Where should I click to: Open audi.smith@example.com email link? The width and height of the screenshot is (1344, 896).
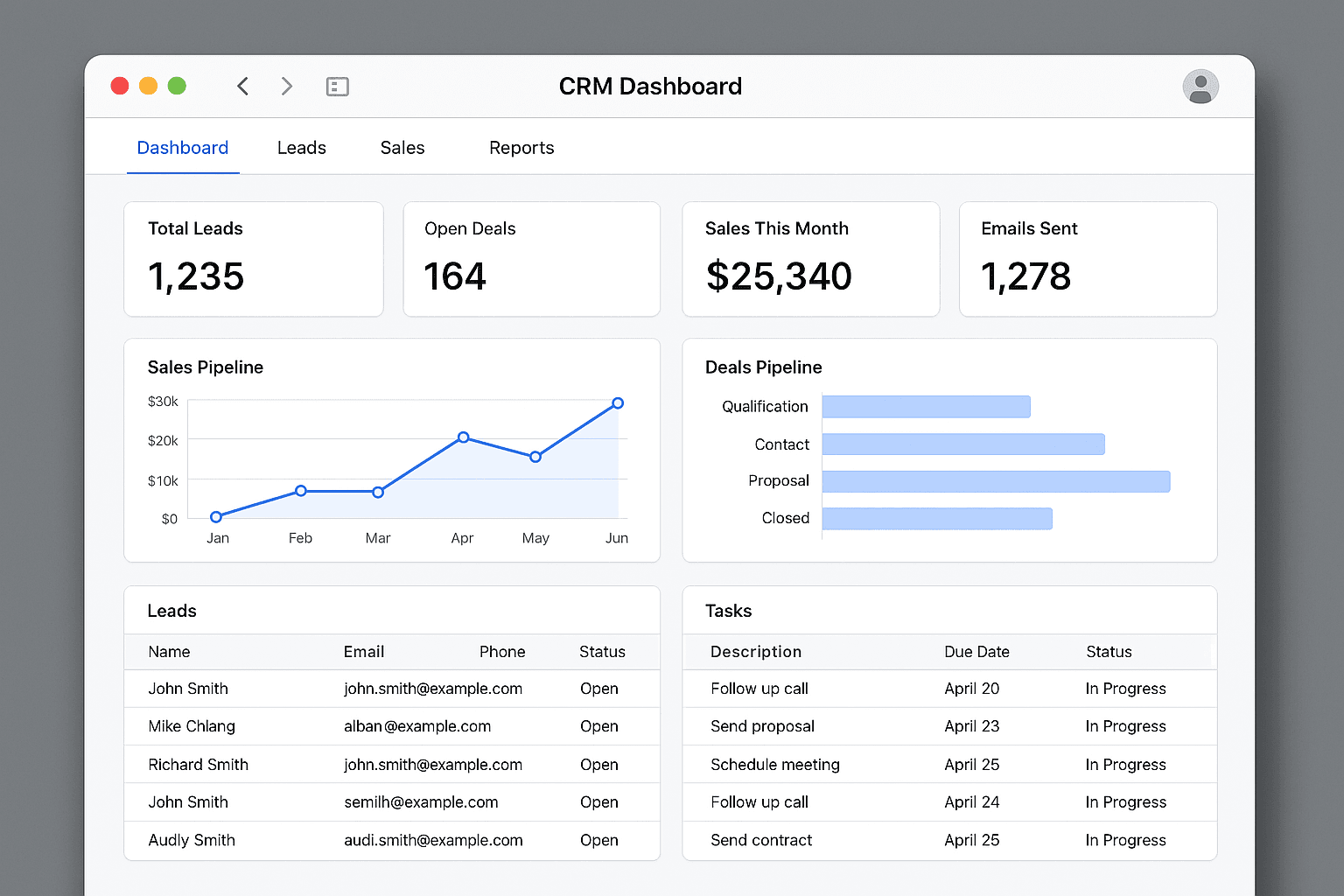point(433,840)
